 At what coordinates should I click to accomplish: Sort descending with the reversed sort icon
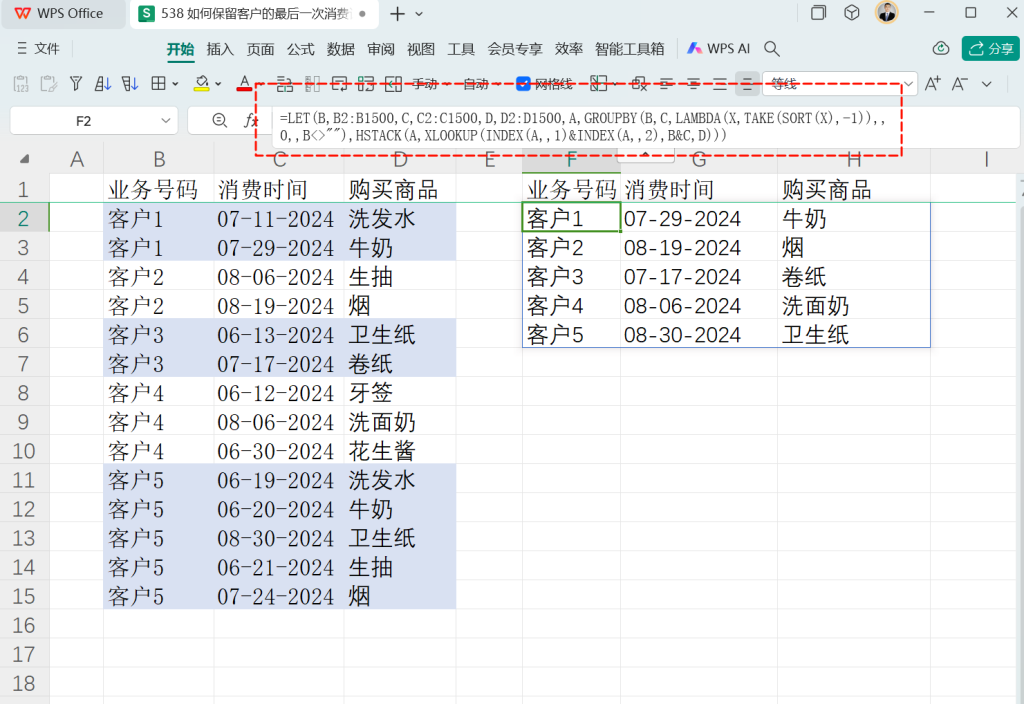[x=130, y=84]
